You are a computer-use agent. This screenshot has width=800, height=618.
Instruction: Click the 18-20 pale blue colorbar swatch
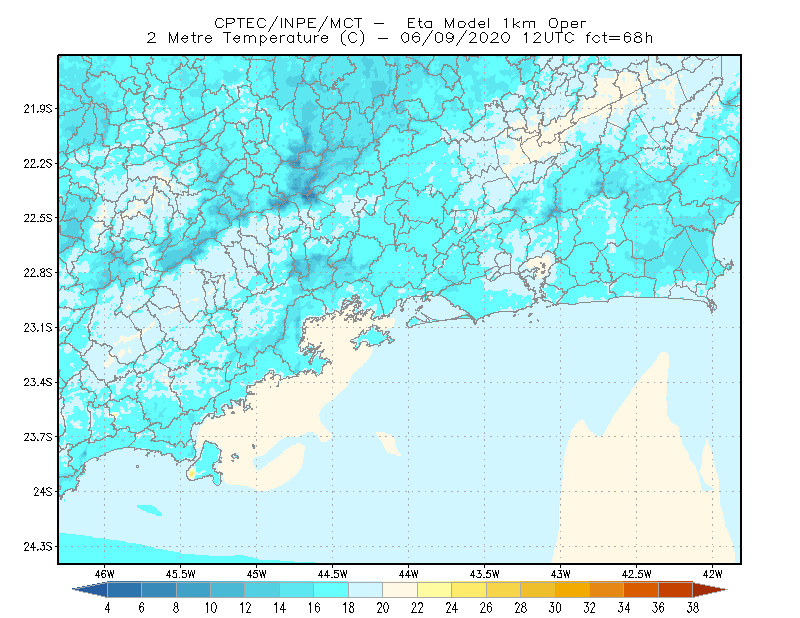tap(365, 590)
